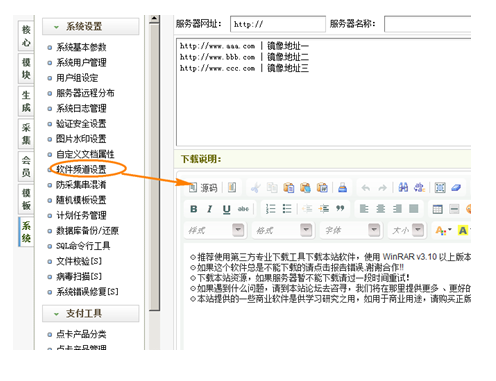This screenshot has width=496, height=381.
Task: Switch to the 会员 side tab
Action: 26,166
